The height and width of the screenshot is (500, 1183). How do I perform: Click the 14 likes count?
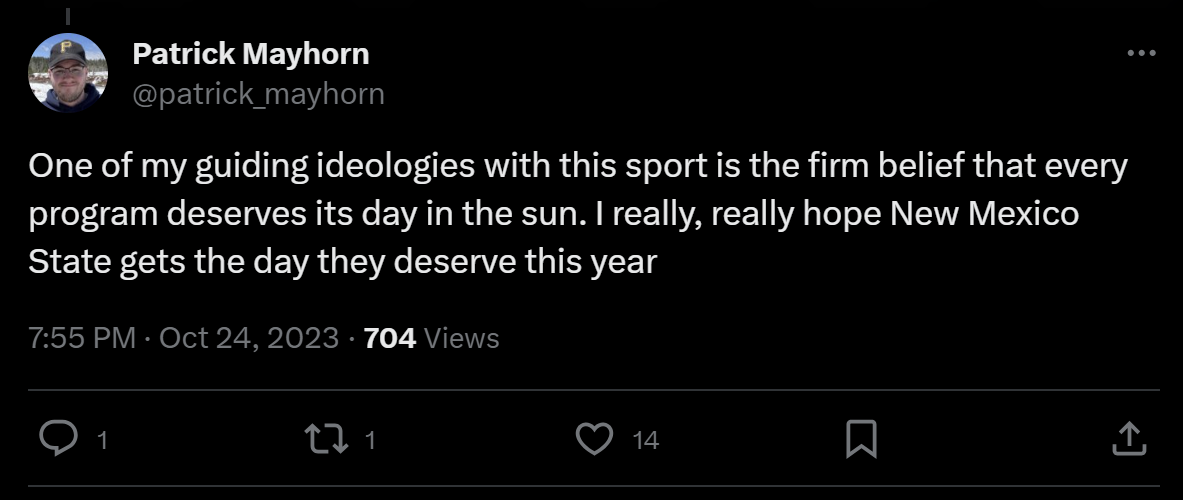[x=646, y=440]
